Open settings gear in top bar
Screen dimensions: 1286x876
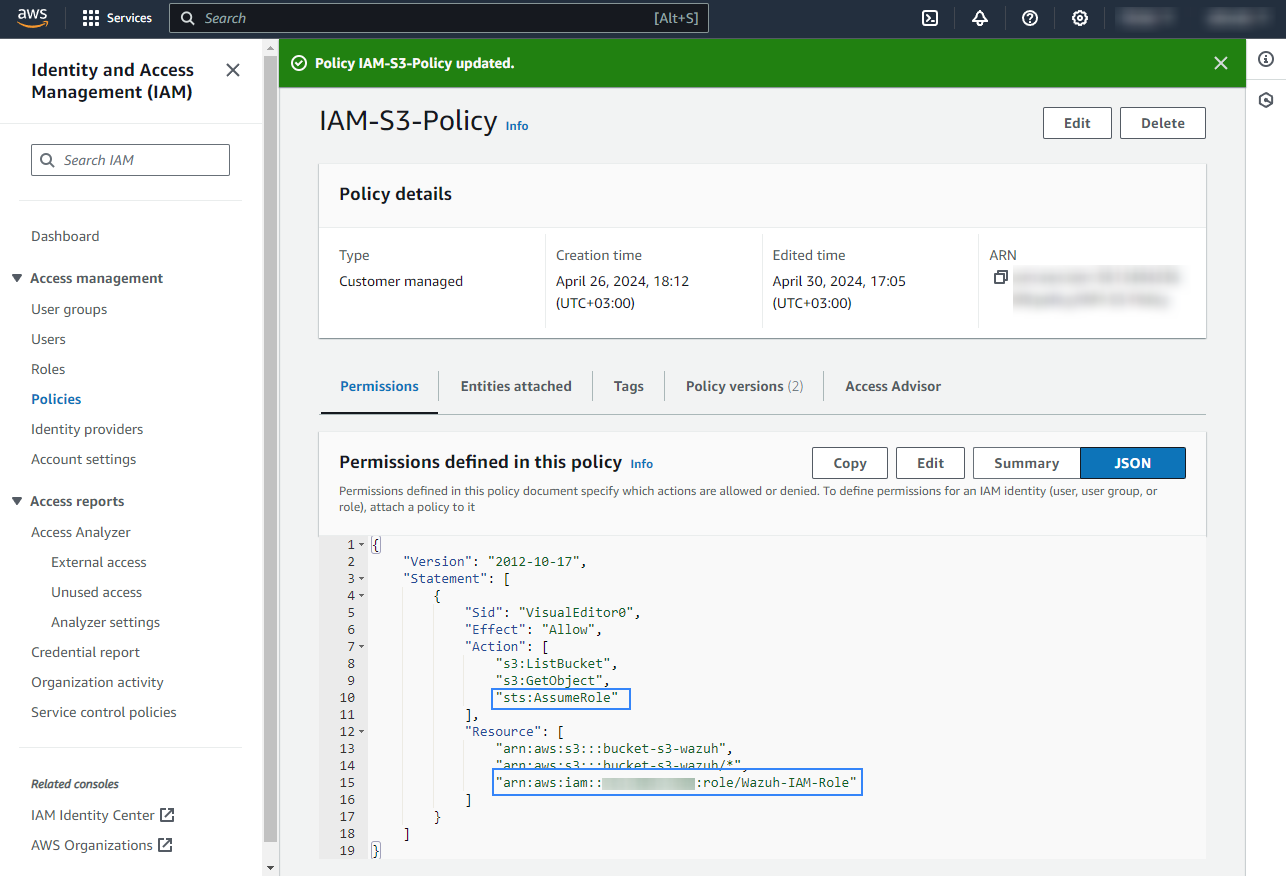[1080, 18]
